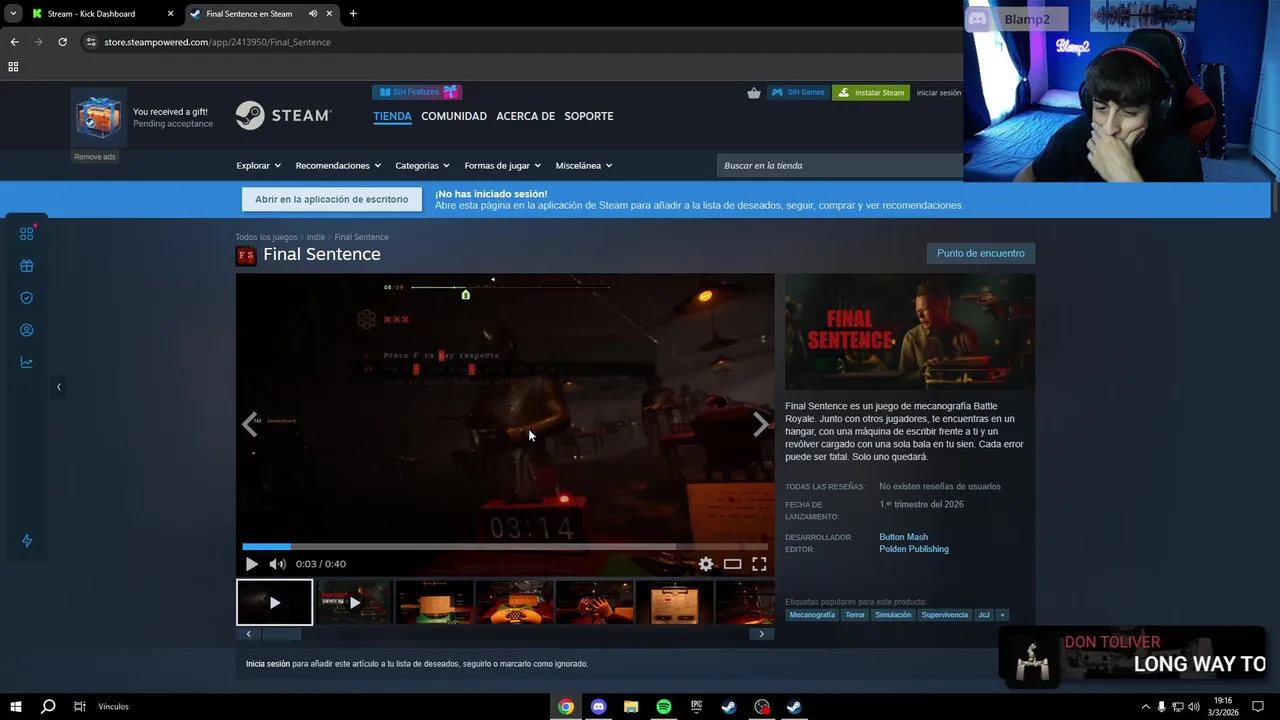Open the sidebar dashboard grid icon

27,233
